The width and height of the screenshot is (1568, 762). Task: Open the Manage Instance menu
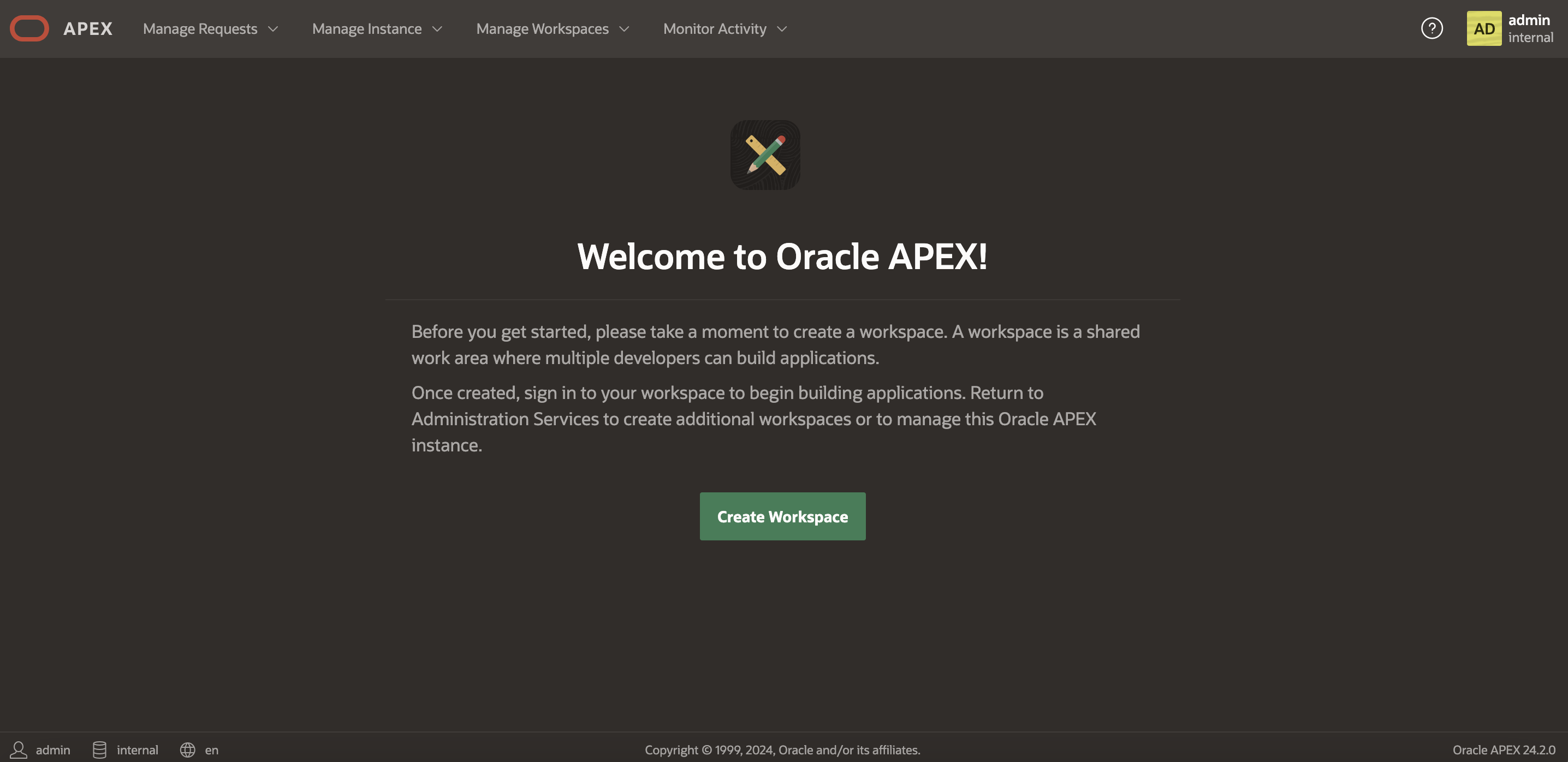coord(366,28)
